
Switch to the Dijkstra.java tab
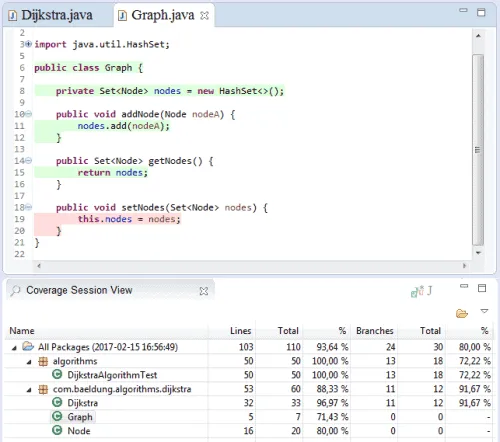(51, 15)
